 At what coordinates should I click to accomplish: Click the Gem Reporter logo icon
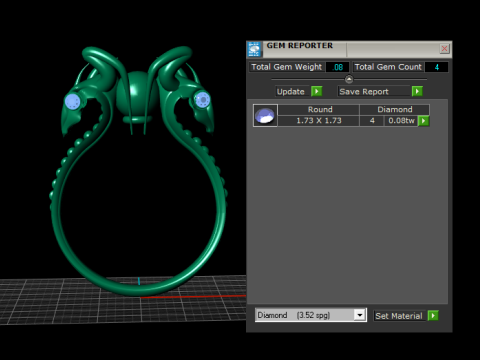(x=254, y=49)
